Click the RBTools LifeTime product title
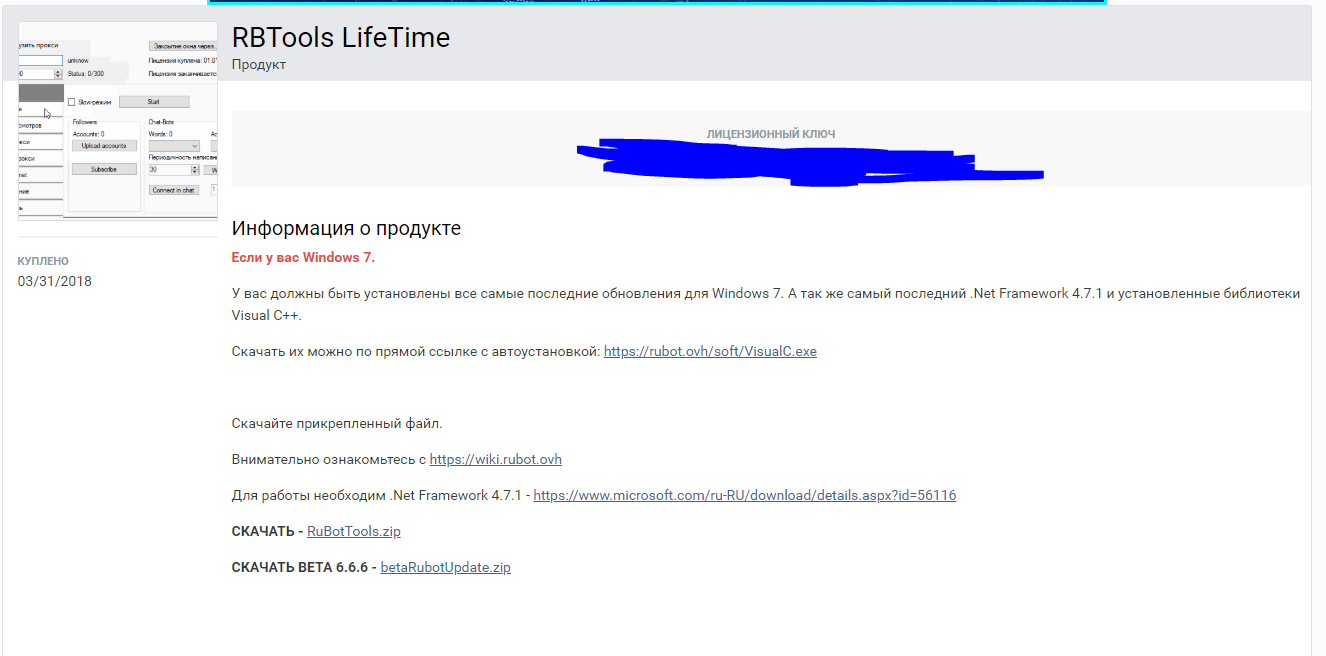The width and height of the screenshot is (1326, 656). tap(341, 38)
